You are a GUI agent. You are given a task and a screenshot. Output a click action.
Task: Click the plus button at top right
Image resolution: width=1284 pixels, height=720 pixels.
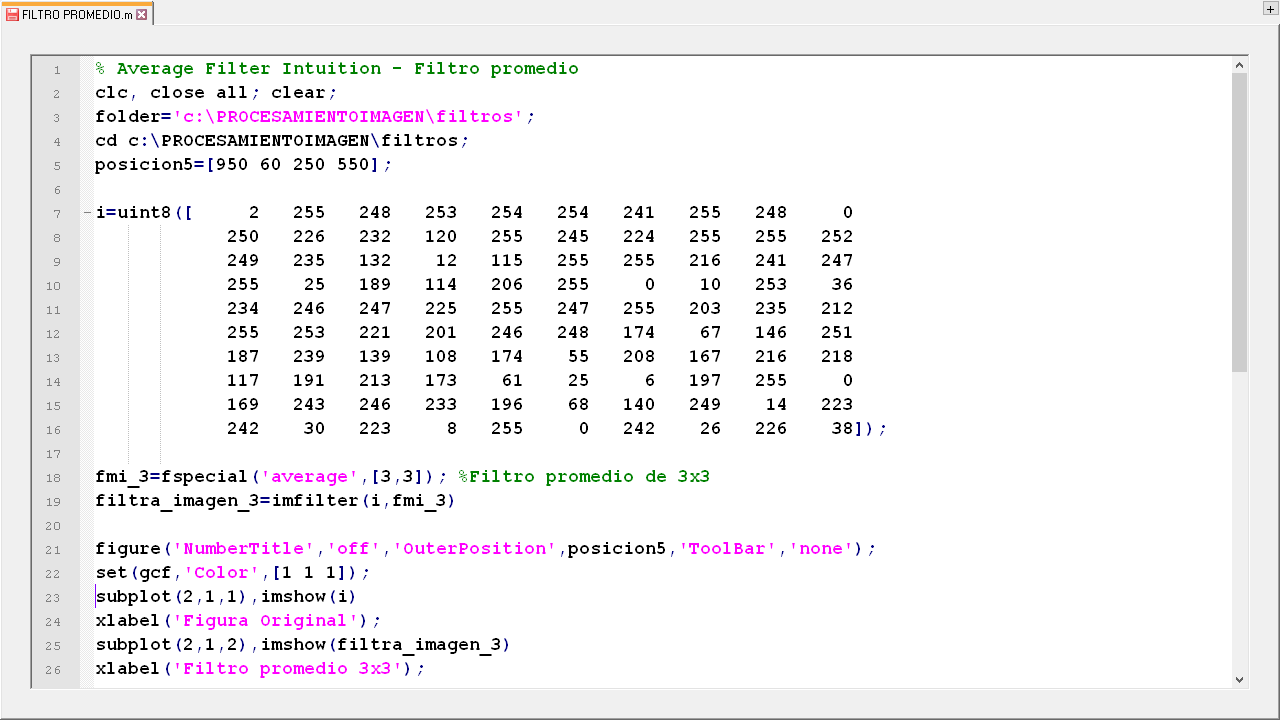coord(1270,9)
